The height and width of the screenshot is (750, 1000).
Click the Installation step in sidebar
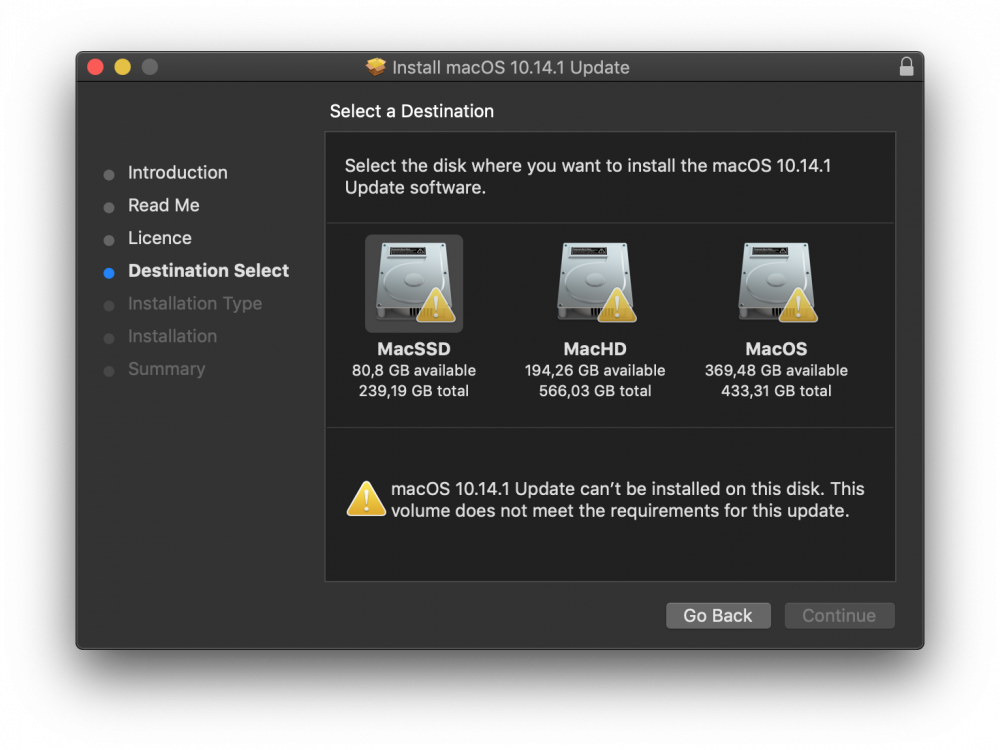pos(172,336)
